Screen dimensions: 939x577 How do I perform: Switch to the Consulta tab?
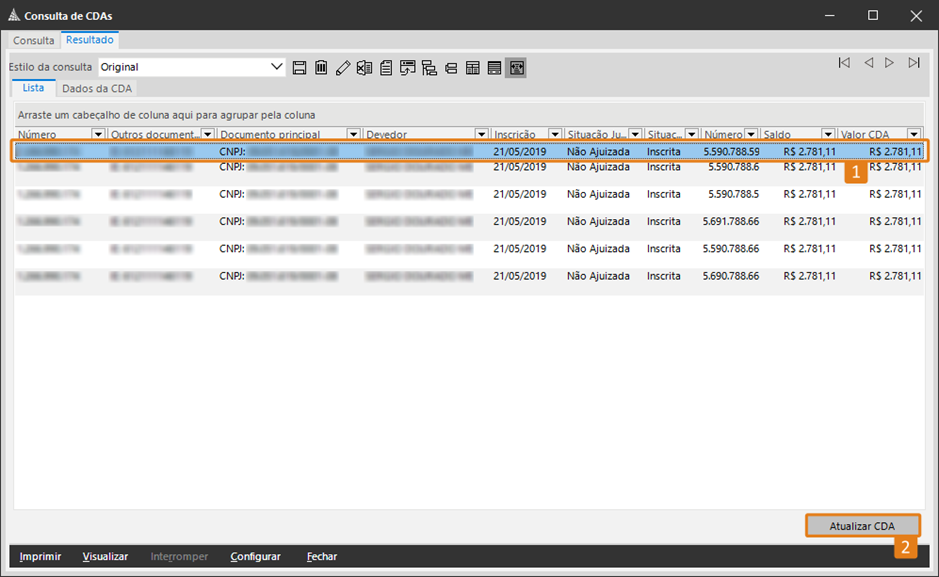(x=34, y=41)
